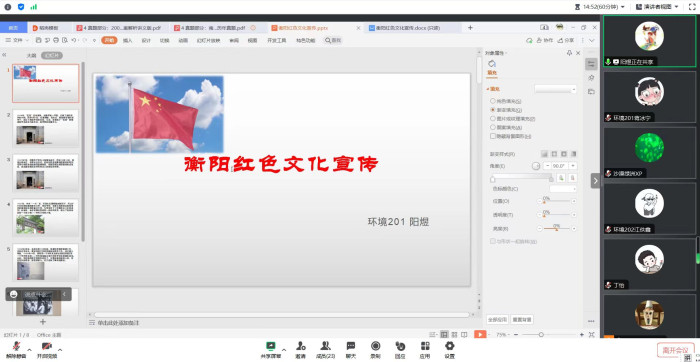The height and width of the screenshot is (362, 700).
Task: Open the members list icon
Action: pyautogui.click(x=325, y=346)
